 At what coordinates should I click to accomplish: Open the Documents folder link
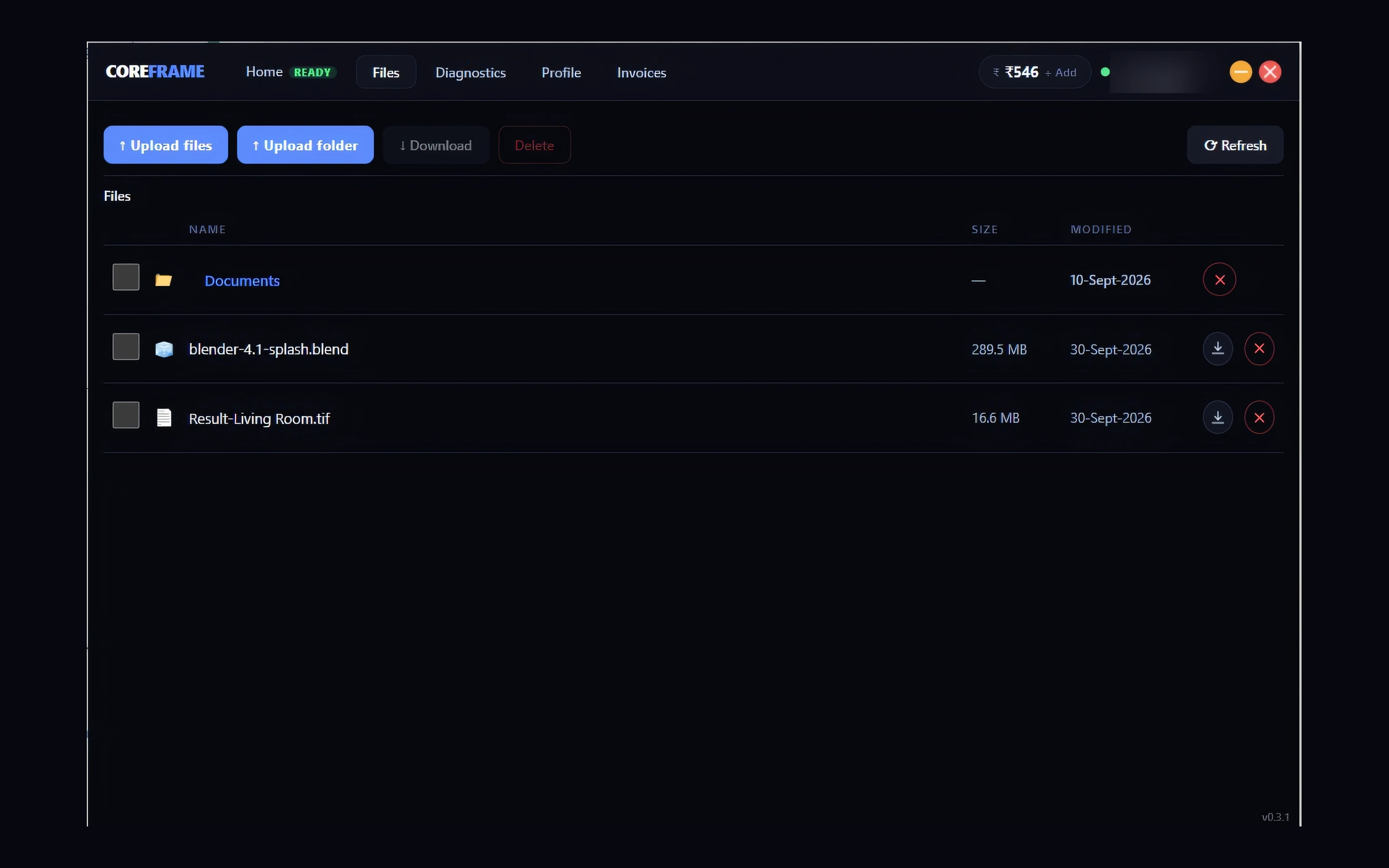click(242, 281)
